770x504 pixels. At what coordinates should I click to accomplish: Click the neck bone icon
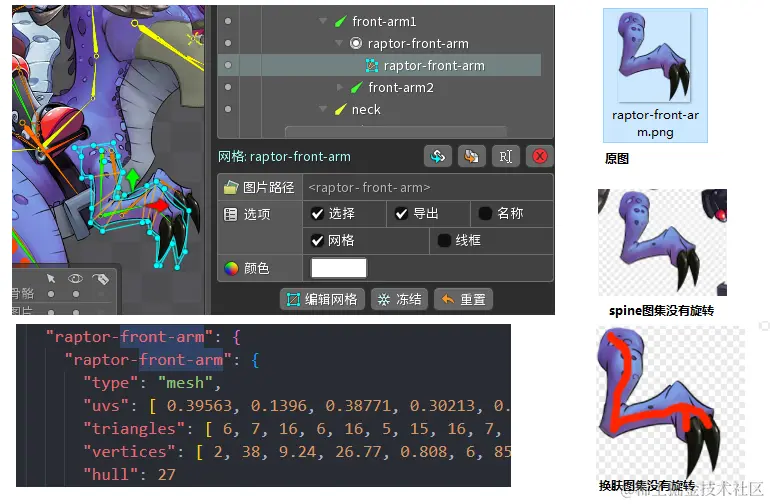[x=340, y=110]
